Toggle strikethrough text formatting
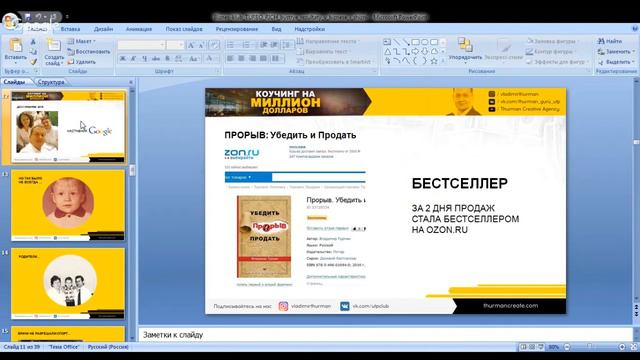This screenshot has width=640, height=360. pos(156,59)
